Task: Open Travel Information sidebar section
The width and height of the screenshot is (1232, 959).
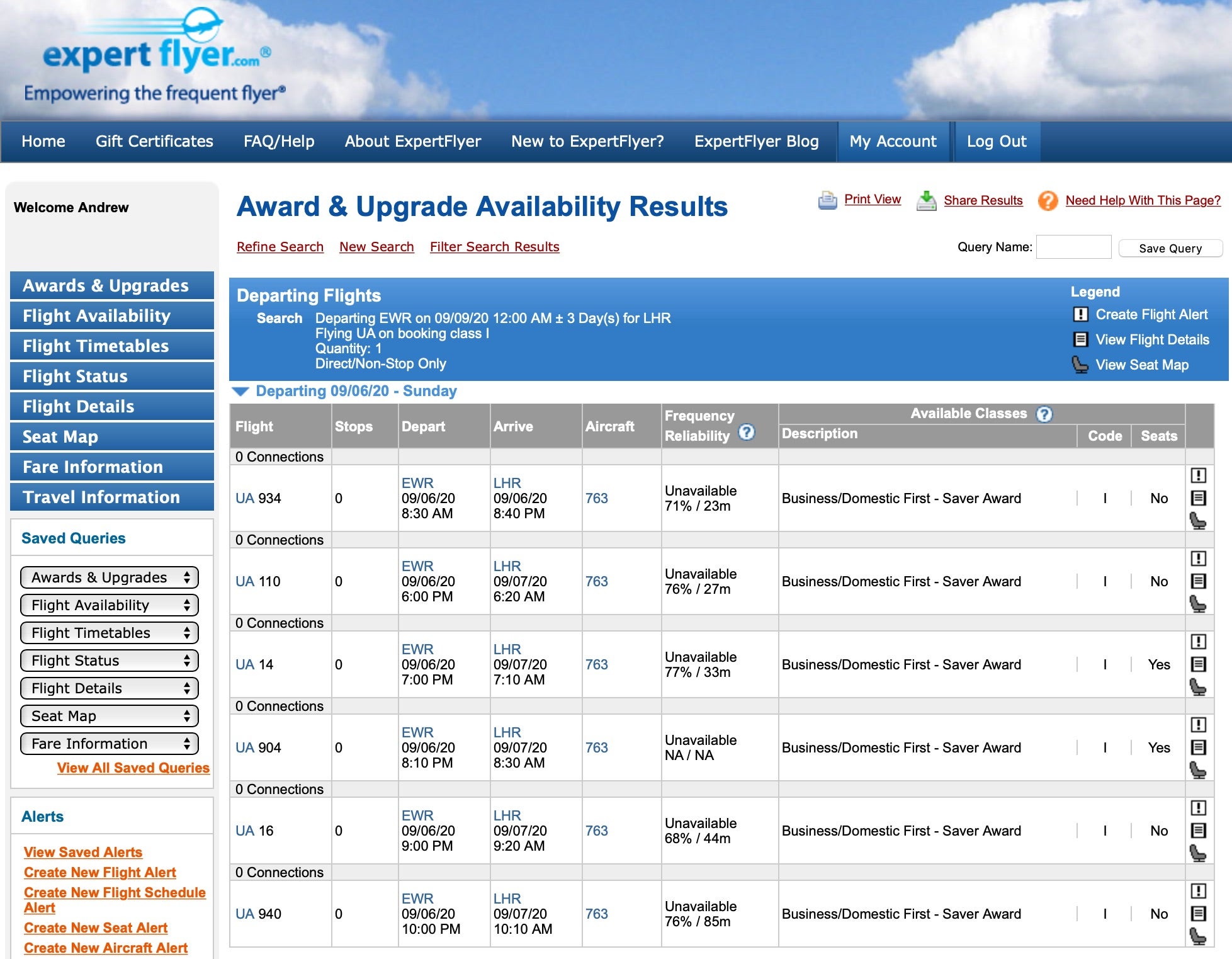Action: pos(112,497)
